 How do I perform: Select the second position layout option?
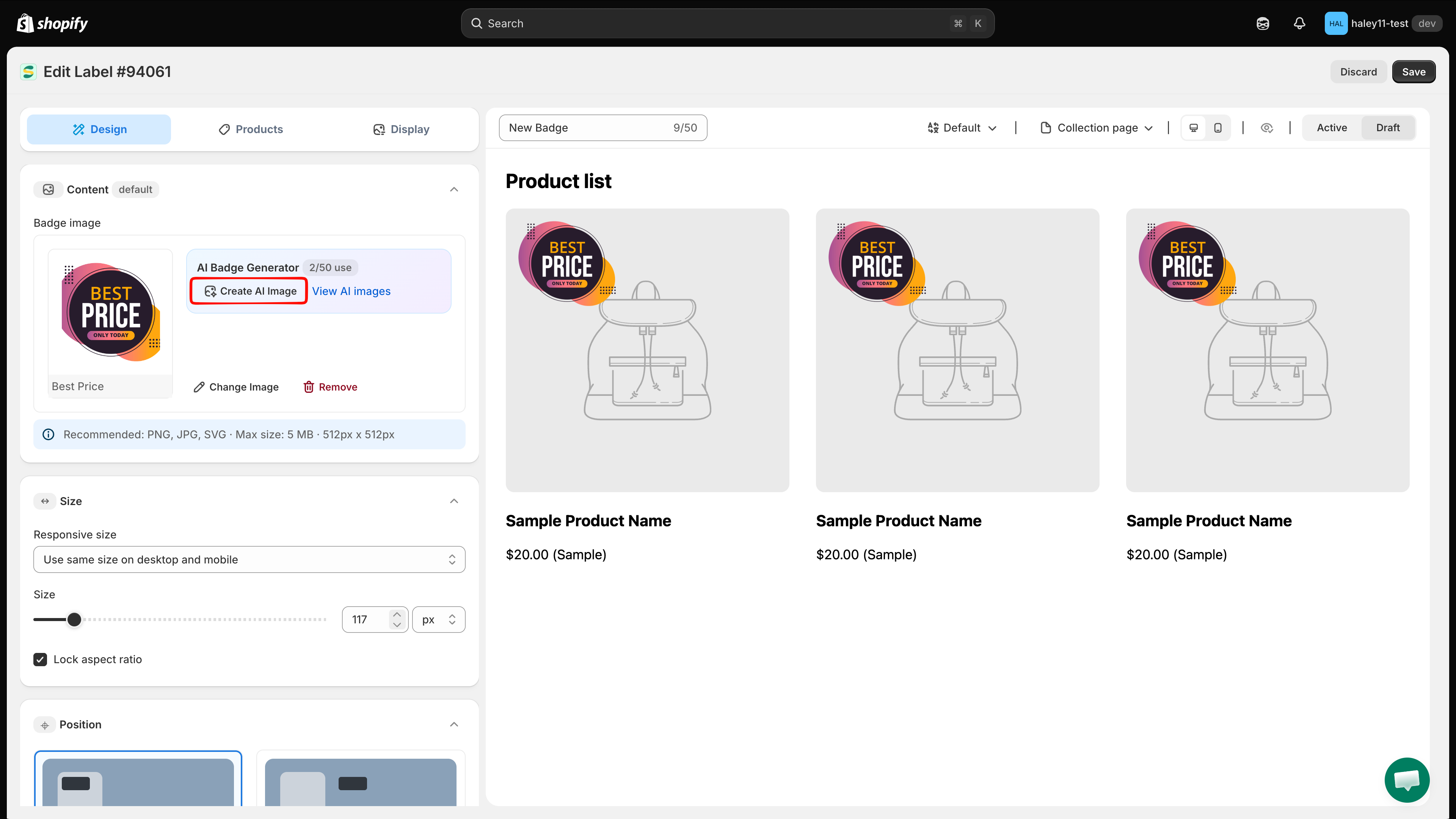(361, 778)
